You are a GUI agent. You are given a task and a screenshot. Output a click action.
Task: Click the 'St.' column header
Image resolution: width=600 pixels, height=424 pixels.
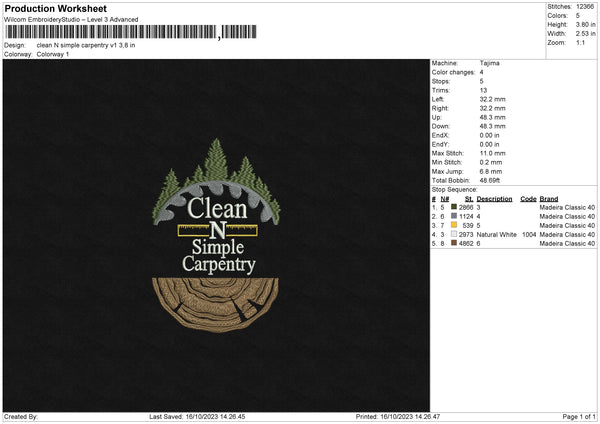pyautogui.click(x=469, y=199)
